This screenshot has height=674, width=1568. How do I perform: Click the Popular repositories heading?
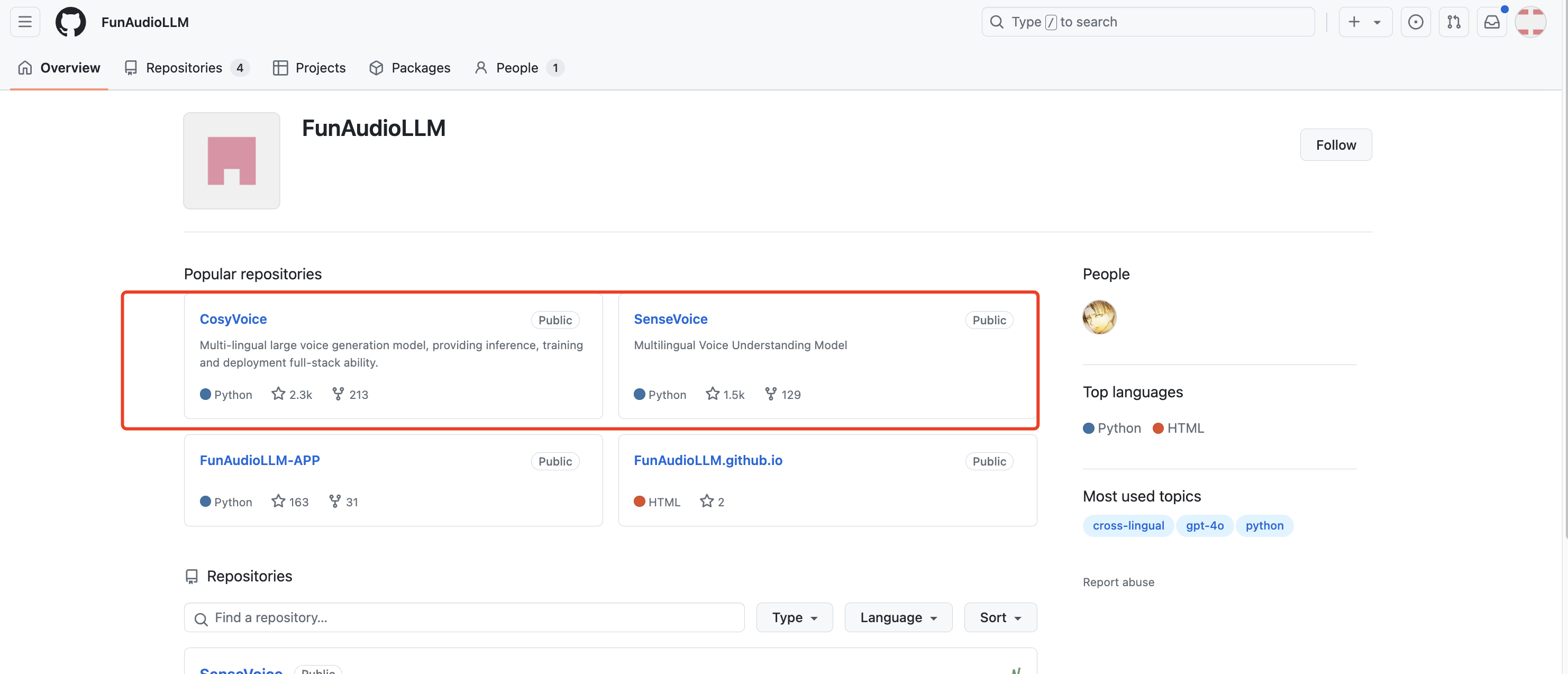point(253,274)
